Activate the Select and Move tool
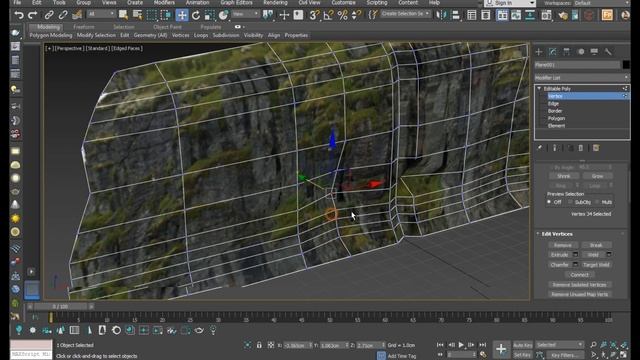640x360 pixels. click(x=182, y=15)
